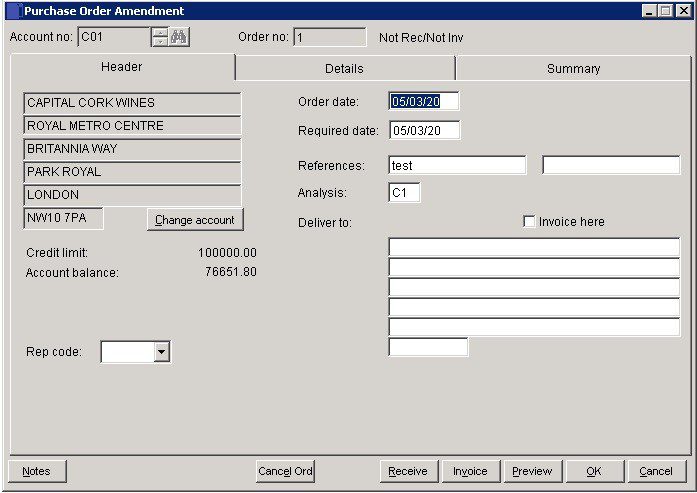
Task: Open Notes for this order
Action: tap(37, 471)
